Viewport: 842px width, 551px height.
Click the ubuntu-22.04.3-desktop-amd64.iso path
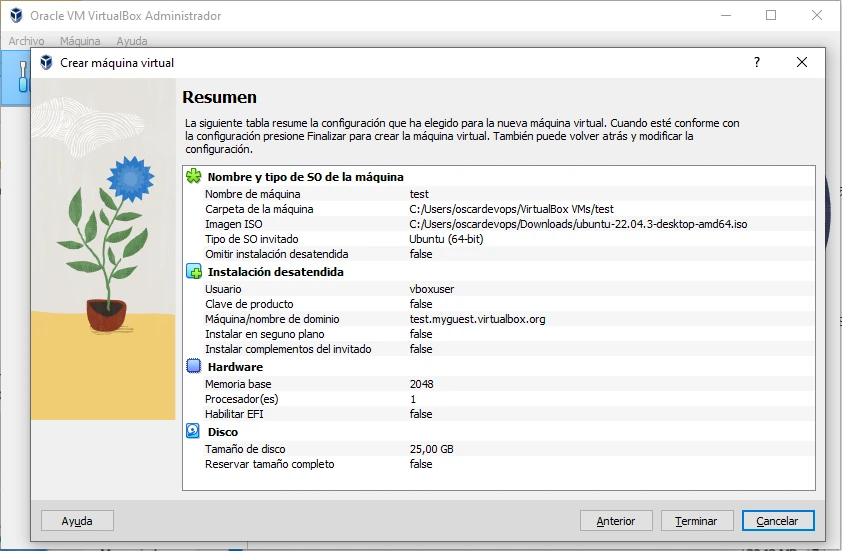[x=578, y=224]
